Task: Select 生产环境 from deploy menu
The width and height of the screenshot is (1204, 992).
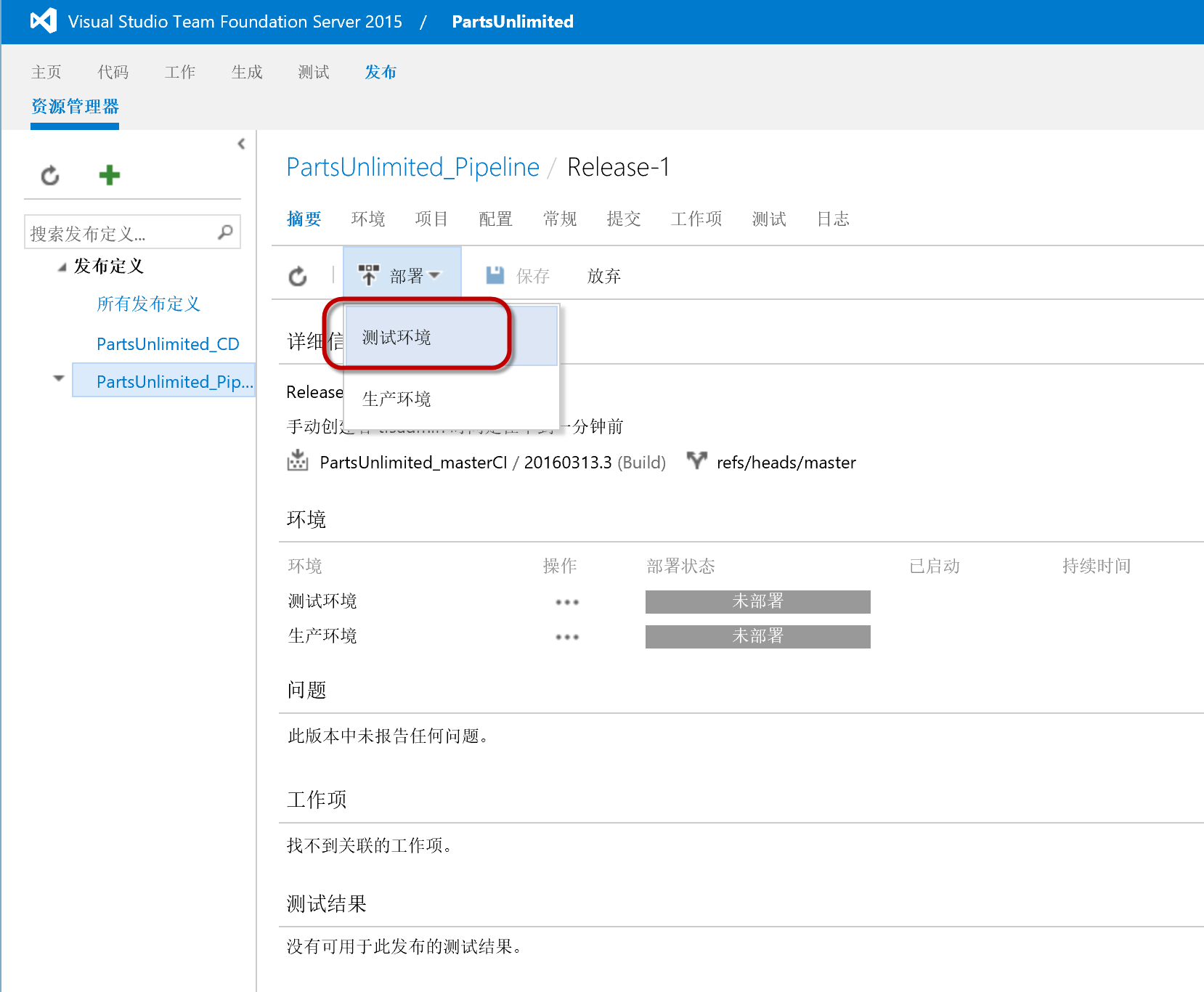Action: pyautogui.click(x=452, y=398)
